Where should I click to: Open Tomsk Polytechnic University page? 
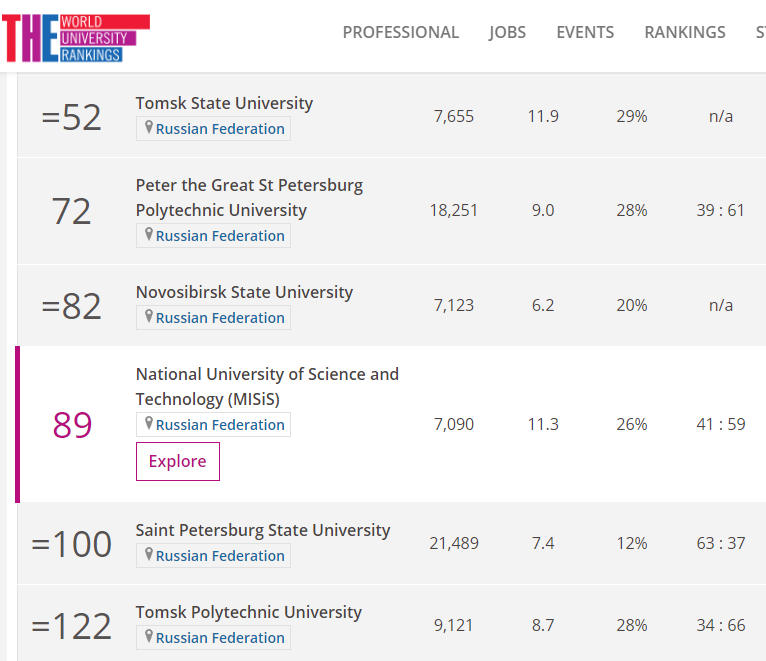[x=248, y=612]
